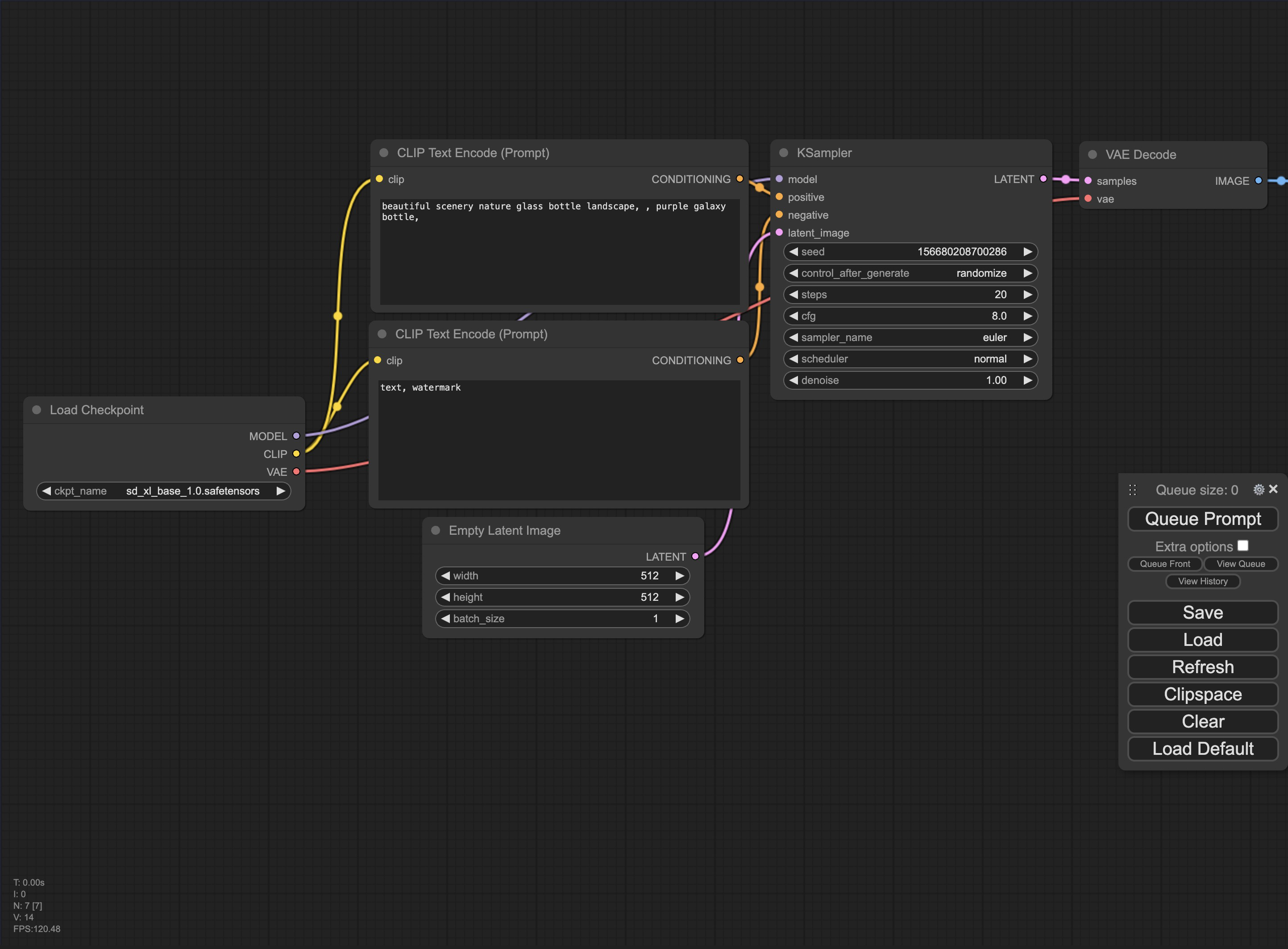This screenshot has height=949, width=1288.
Task: Enable the Extra options checkbox
Action: [x=1242, y=546]
